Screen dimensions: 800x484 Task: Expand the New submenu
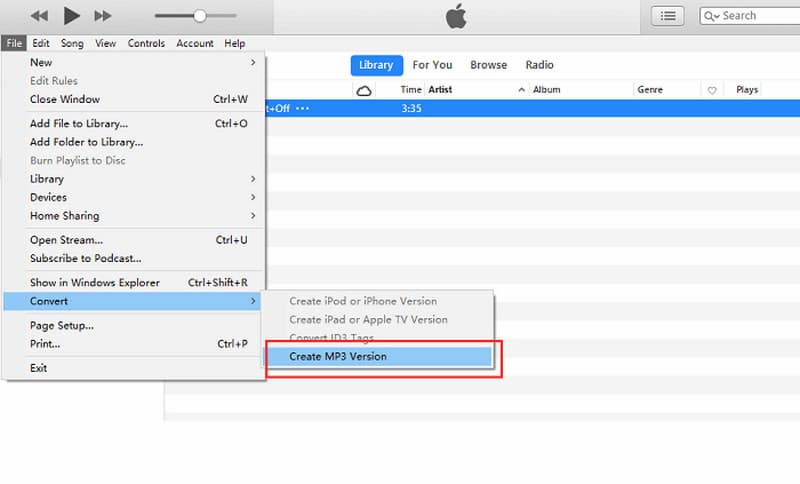[134, 62]
